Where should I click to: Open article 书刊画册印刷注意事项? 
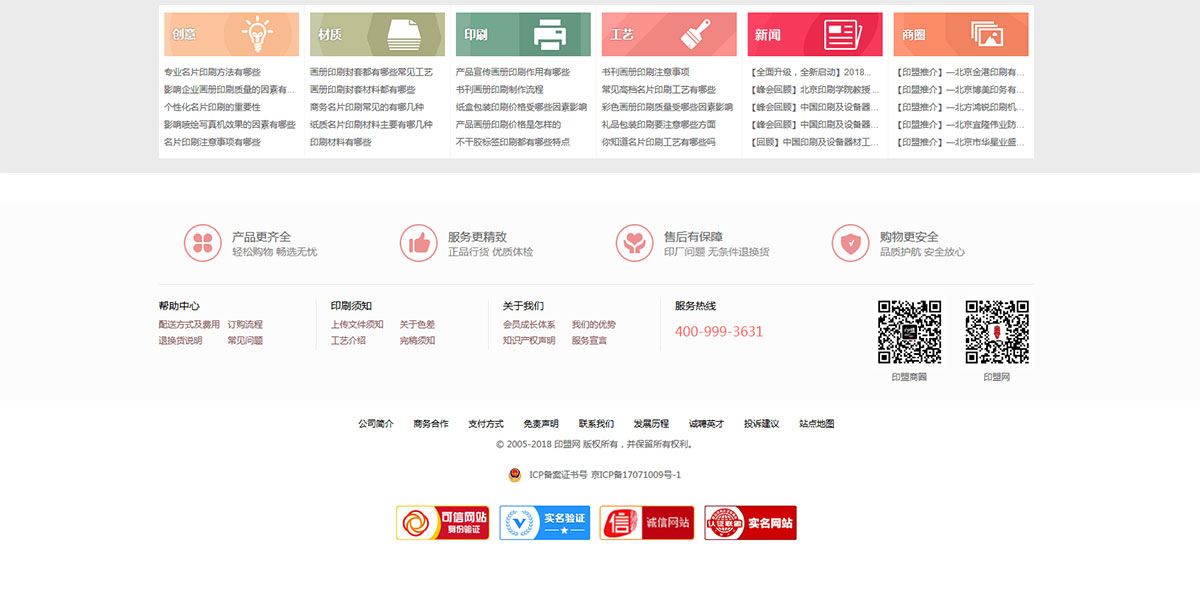[645, 72]
